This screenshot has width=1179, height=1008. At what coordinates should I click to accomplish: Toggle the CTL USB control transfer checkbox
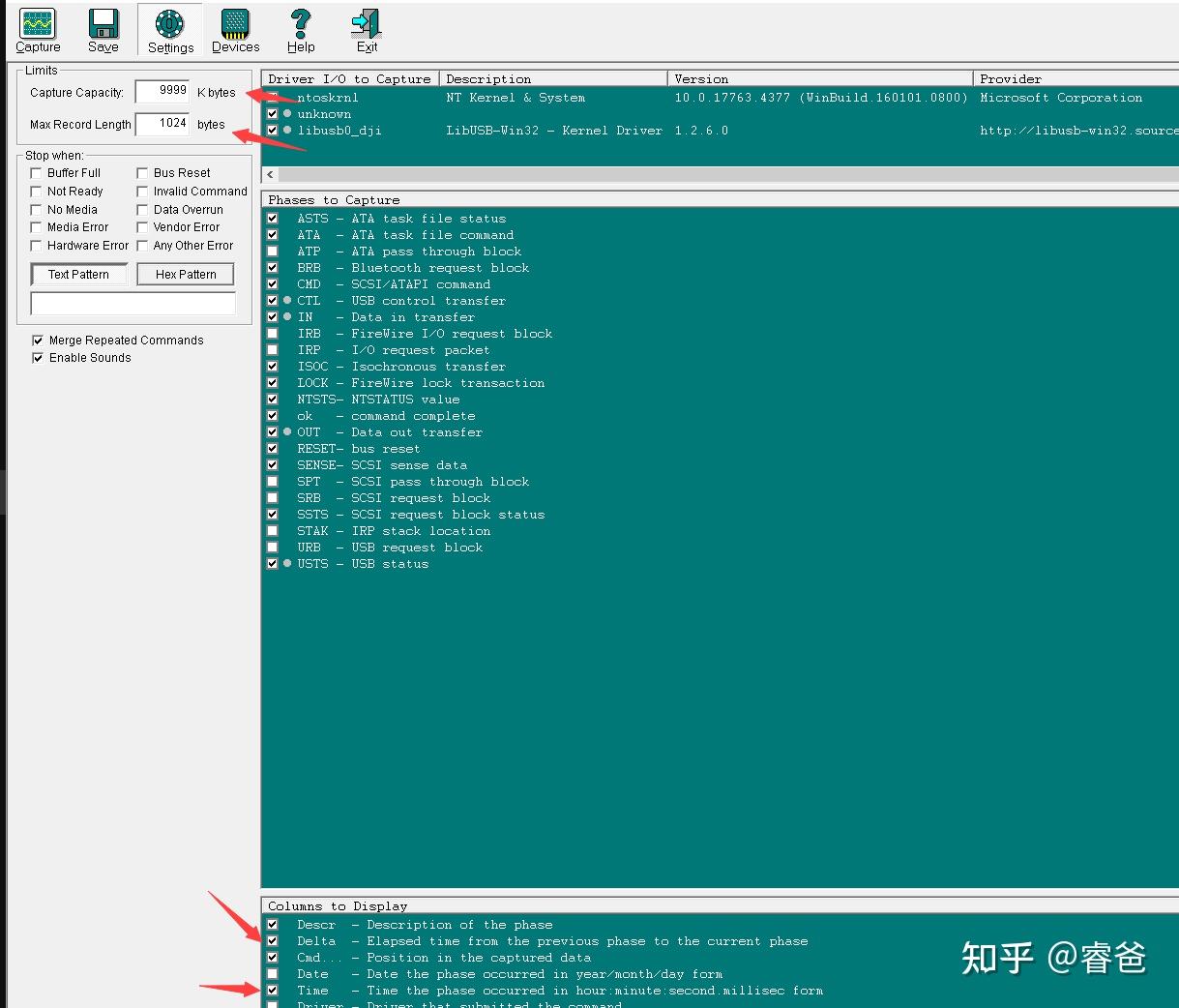(x=273, y=301)
